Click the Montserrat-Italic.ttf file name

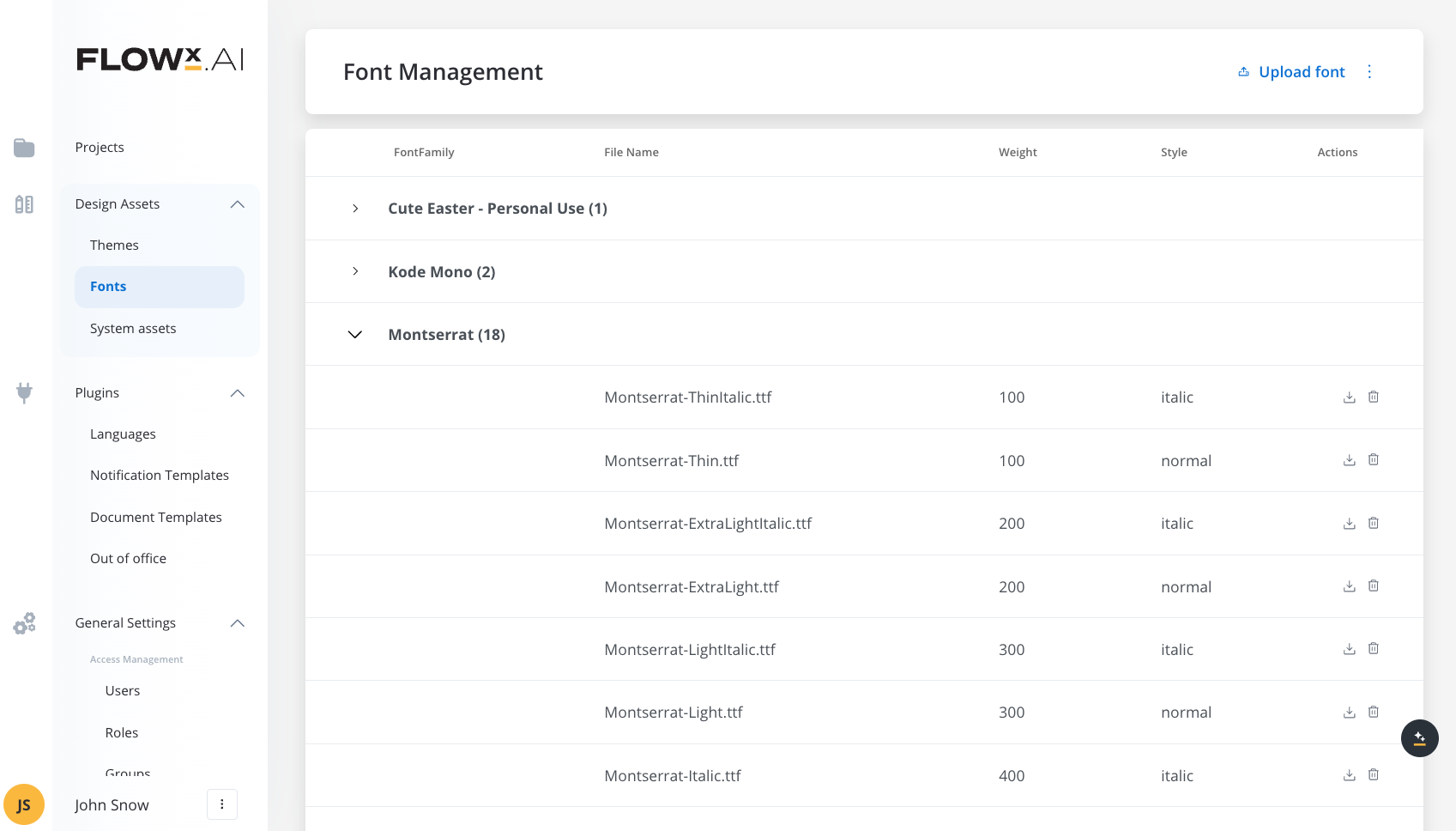pos(673,776)
